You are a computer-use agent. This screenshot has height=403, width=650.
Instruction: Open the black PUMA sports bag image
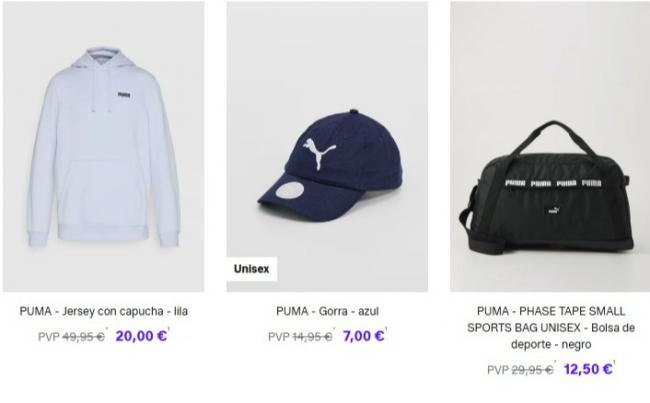(x=550, y=146)
